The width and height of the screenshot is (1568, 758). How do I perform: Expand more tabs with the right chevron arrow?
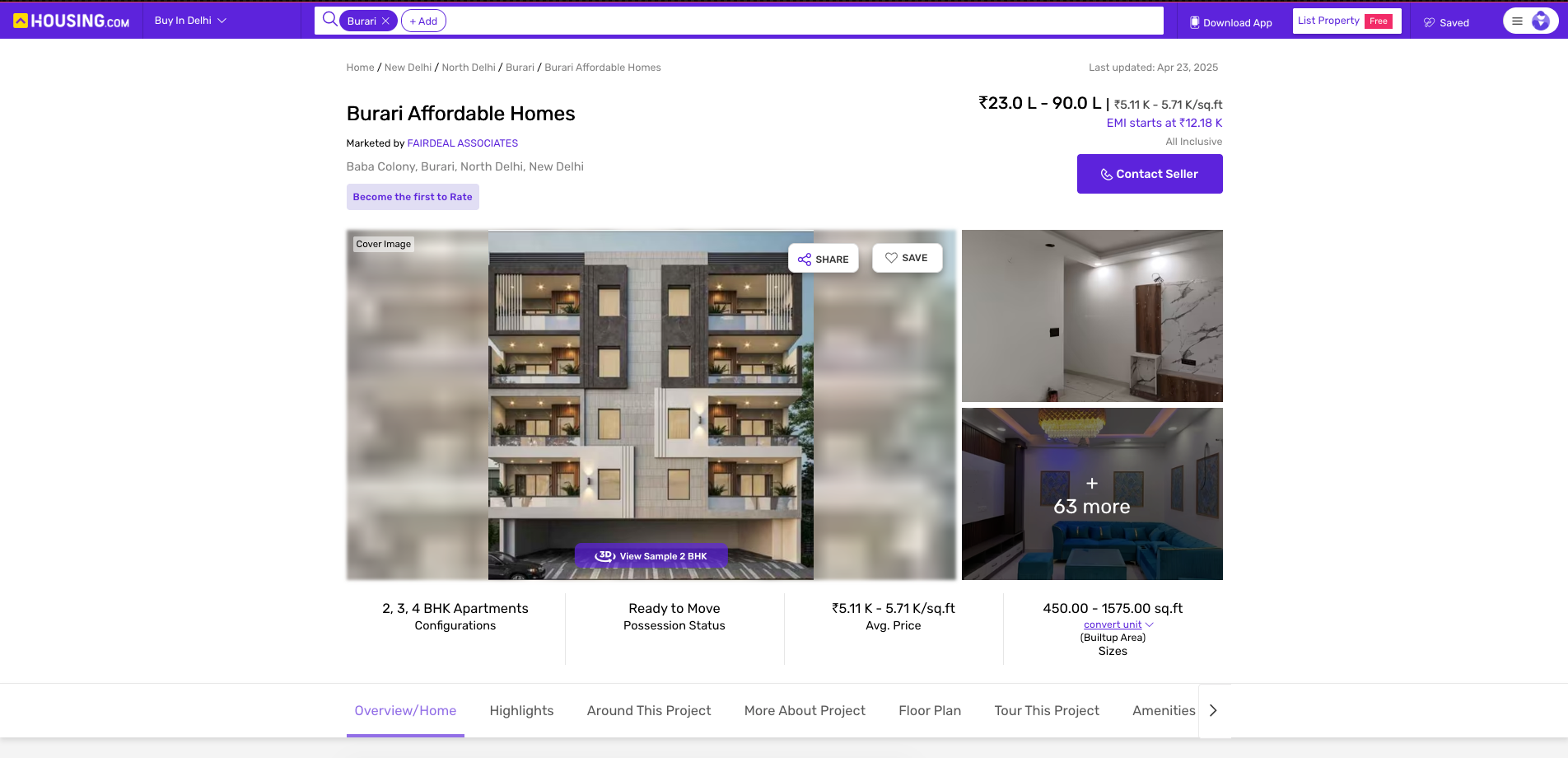[x=1212, y=709]
